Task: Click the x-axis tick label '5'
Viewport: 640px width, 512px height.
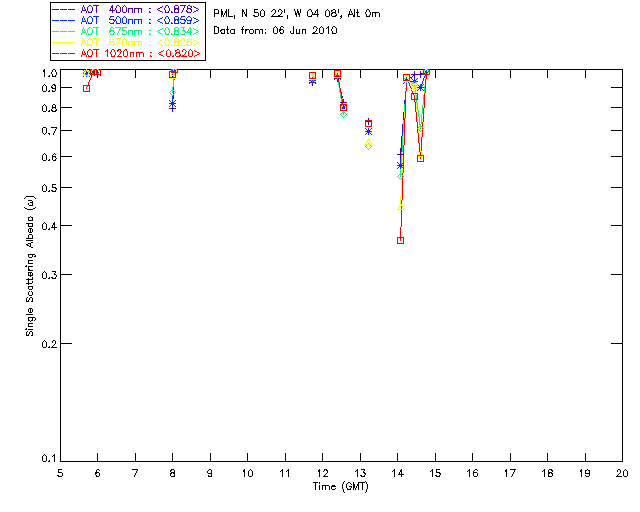Action: tap(60, 473)
